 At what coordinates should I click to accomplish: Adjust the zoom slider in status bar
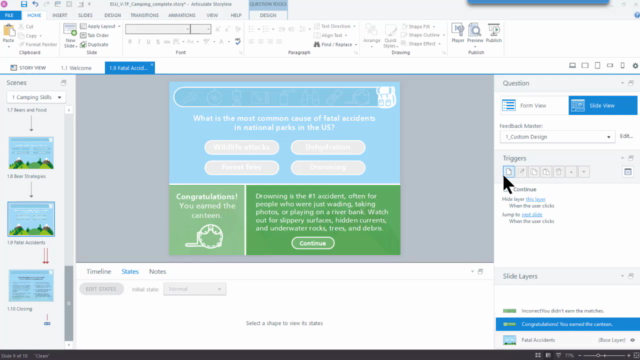[x=599, y=356]
